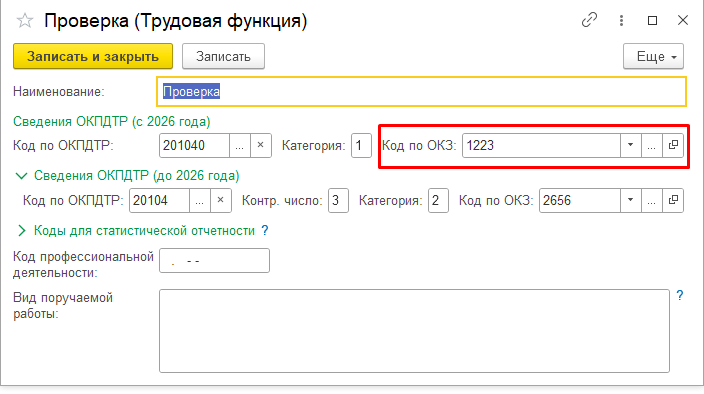Show help for Вид поручаемой работы

click(680, 295)
